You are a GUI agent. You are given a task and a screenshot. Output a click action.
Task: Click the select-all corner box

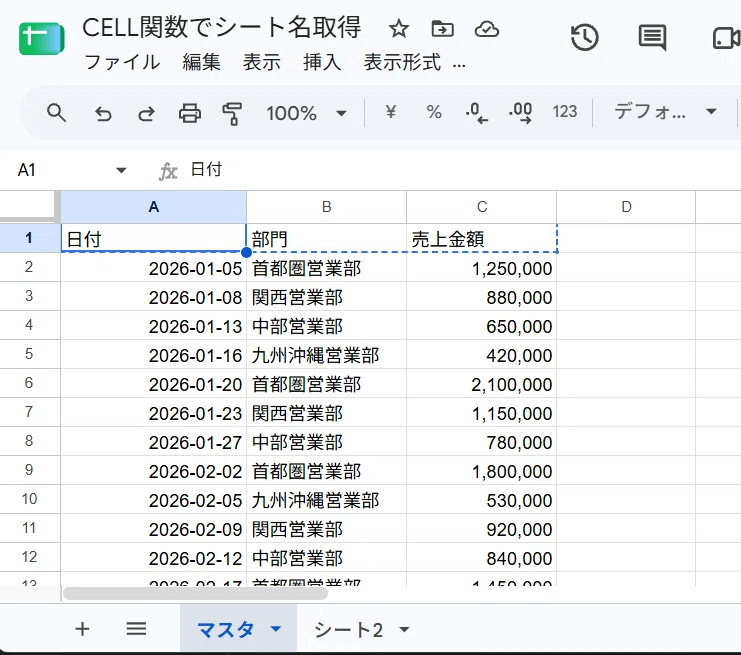(29, 207)
